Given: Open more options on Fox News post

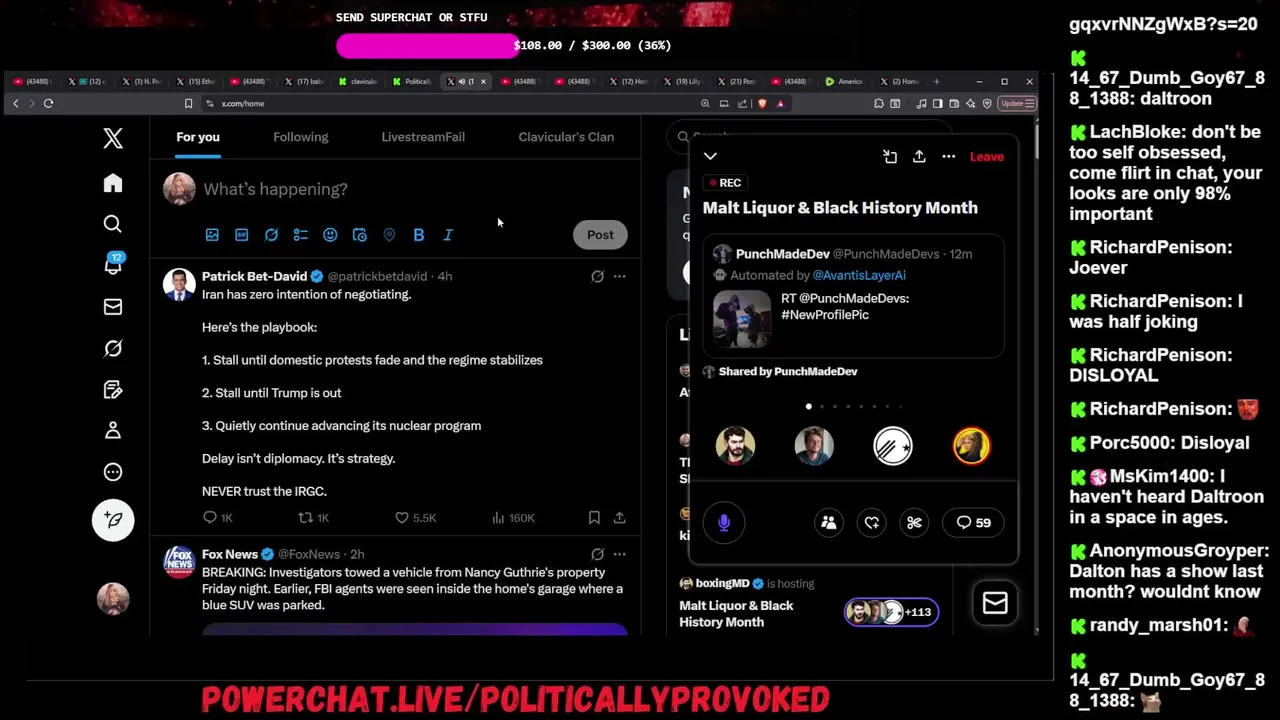Looking at the screenshot, I should [x=620, y=554].
